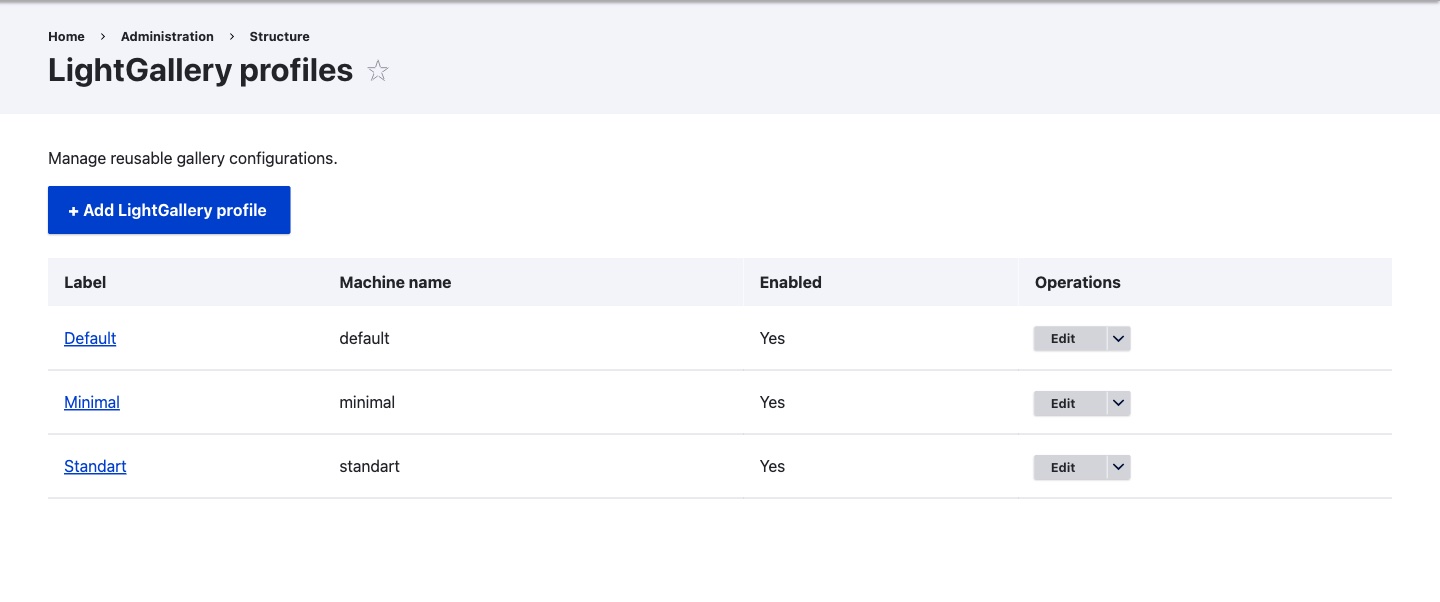Open the Minimal profile link
The width and height of the screenshot is (1440, 602).
tap(92, 402)
